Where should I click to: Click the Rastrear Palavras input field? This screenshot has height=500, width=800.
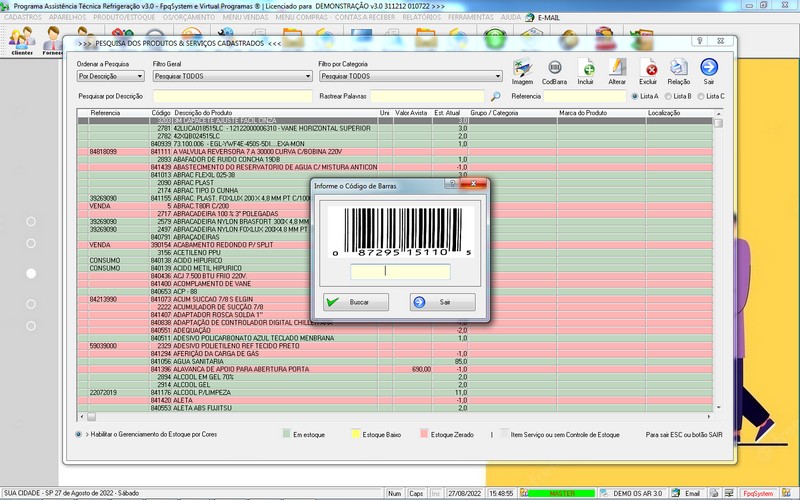click(428, 96)
